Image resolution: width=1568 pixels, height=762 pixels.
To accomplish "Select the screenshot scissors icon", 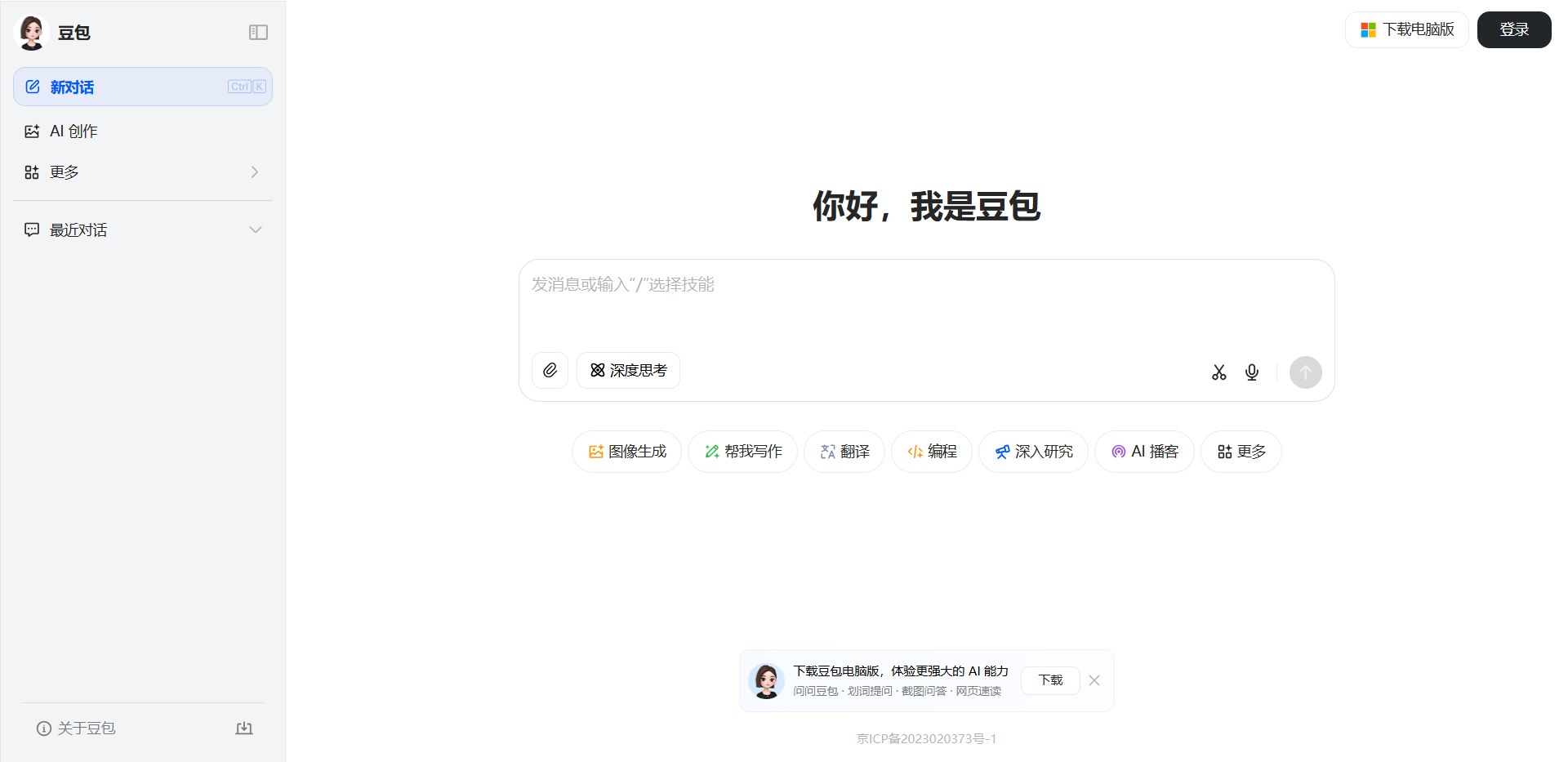I will [x=1218, y=372].
